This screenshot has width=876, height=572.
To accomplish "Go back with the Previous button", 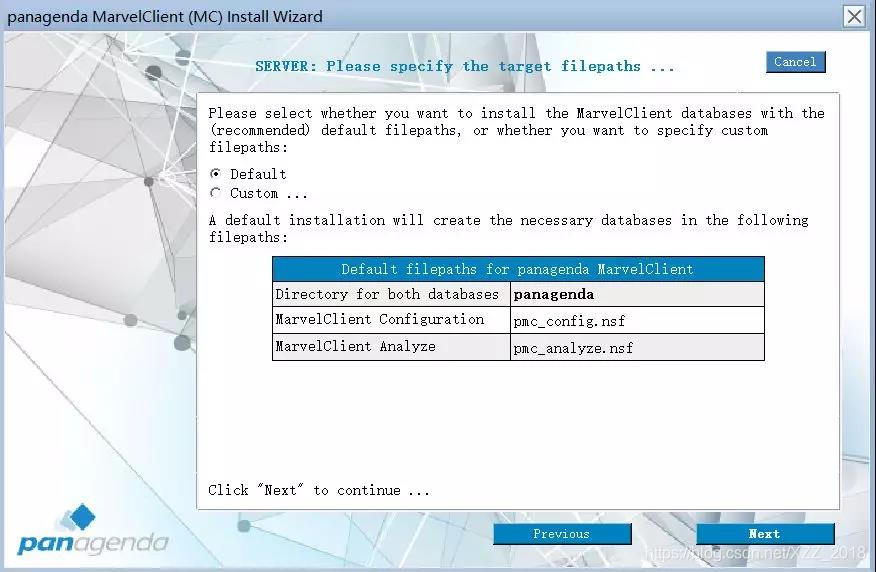I will click(562, 534).
